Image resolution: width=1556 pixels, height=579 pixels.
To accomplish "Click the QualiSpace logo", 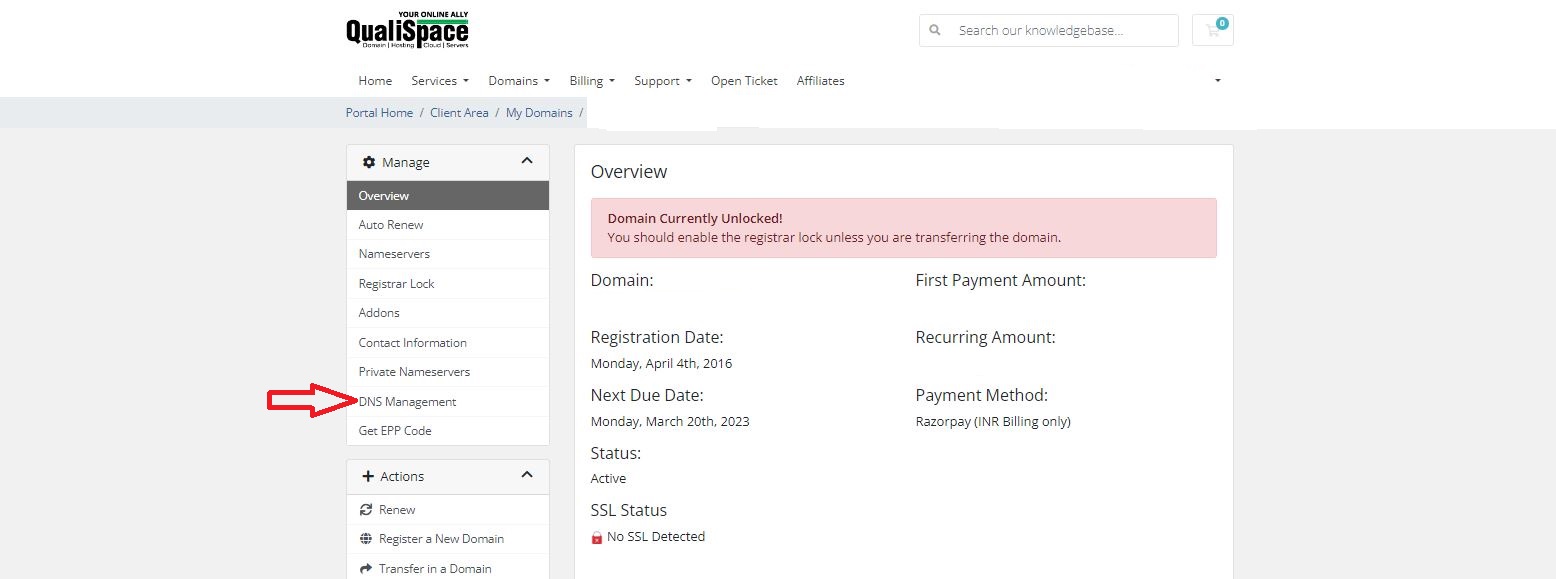I will click(x=406, y=30).
